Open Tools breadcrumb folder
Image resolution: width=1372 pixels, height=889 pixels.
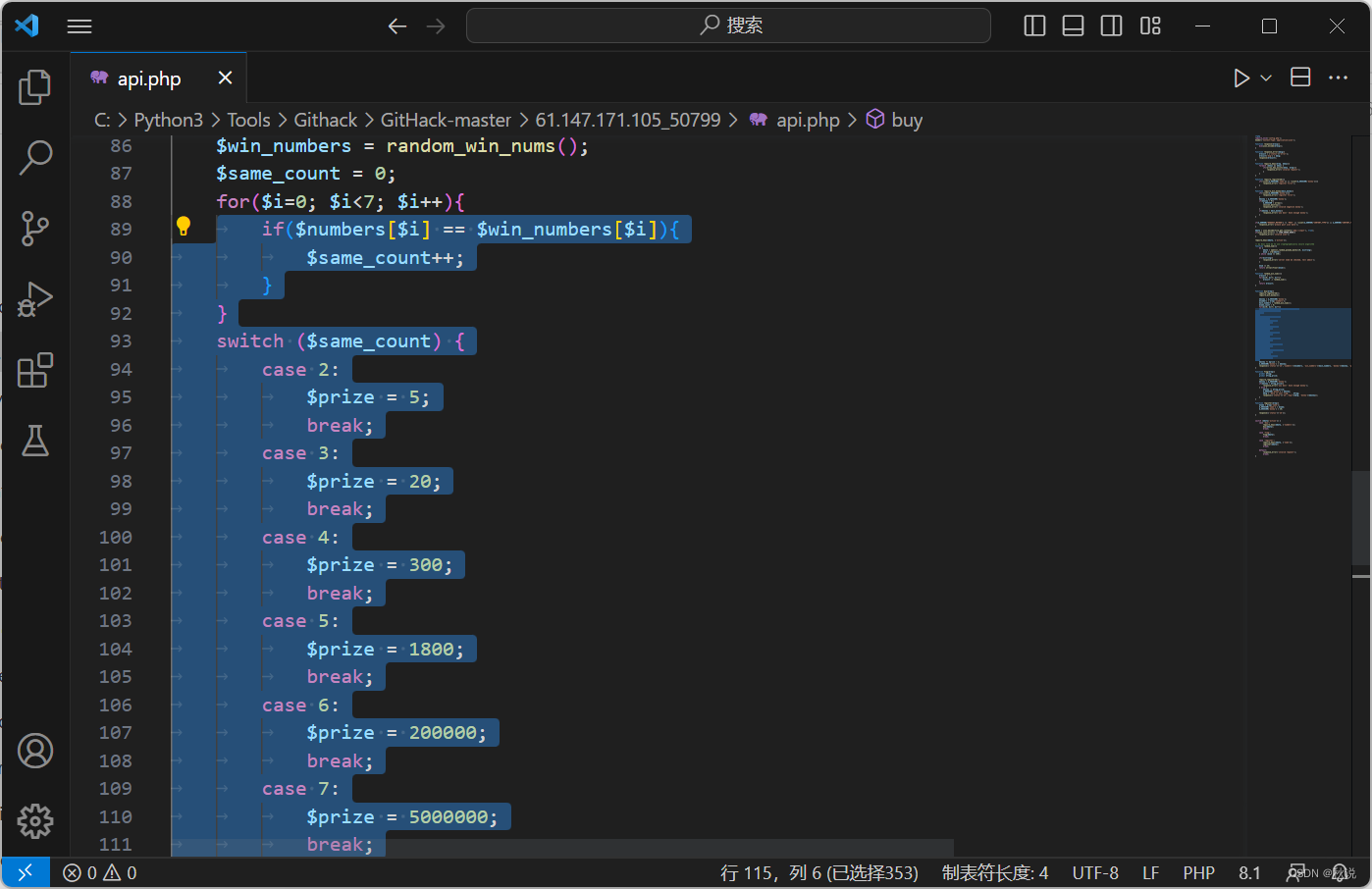248,120
